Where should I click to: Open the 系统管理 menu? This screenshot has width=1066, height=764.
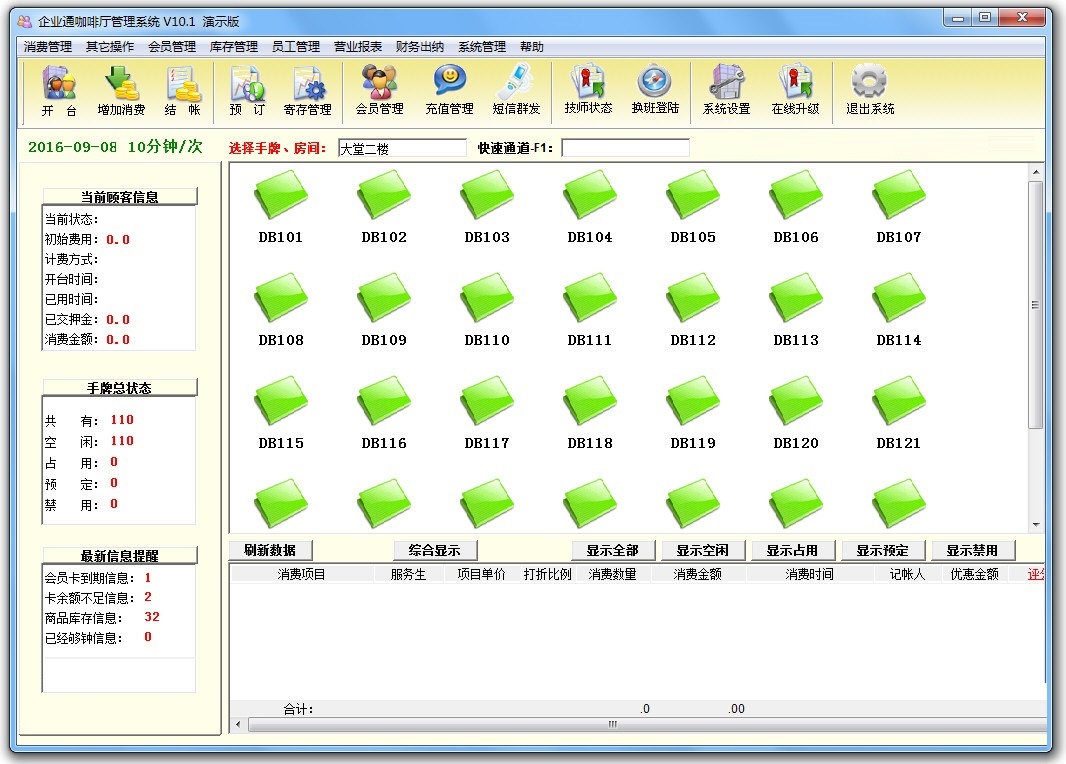pyautogui.click(x=481, y=46)
